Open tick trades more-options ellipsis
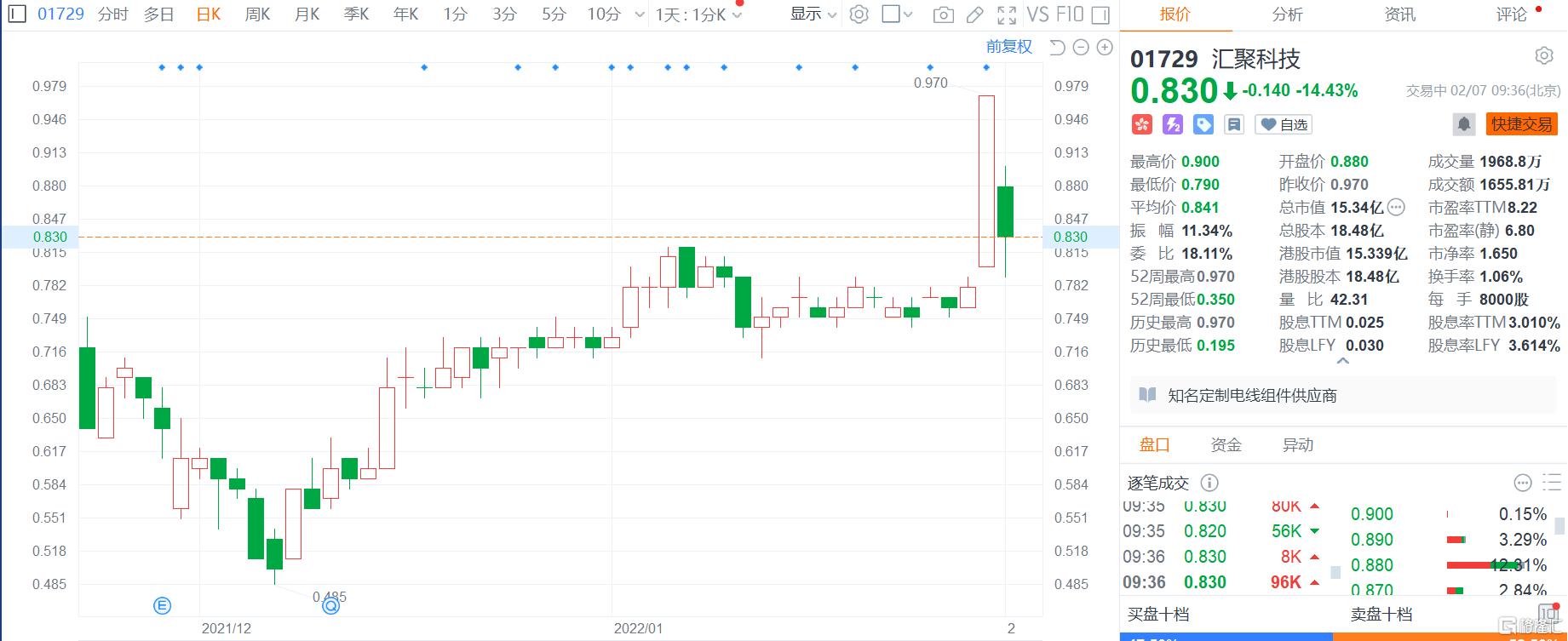 coord(1523,483)
